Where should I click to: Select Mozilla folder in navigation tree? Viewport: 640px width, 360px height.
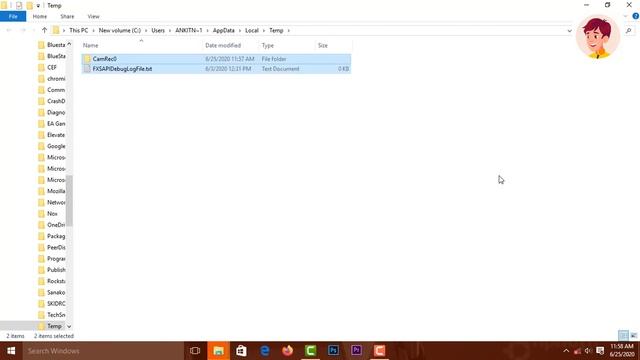[x=52, y=191]
